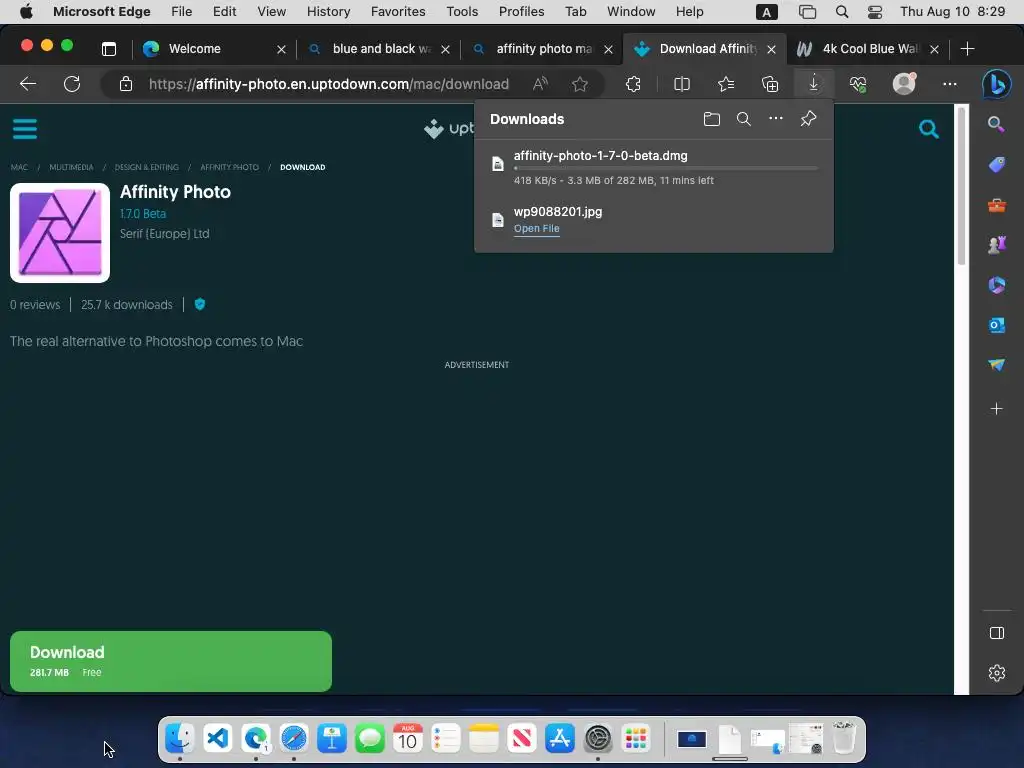This screenshot has width=1024, height=768.
Task: Refresh the current page
Action: 72,84
